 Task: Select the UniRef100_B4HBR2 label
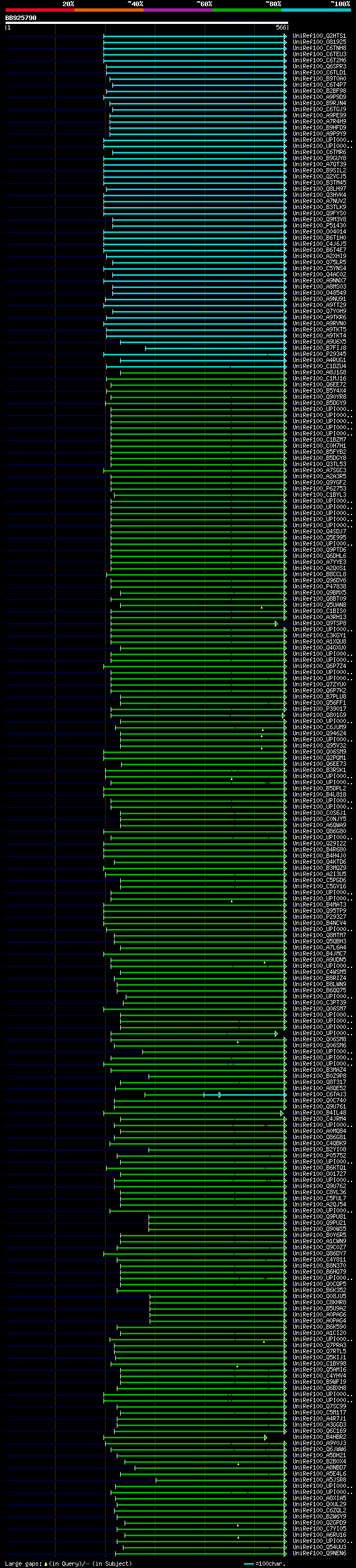(x=319, y=1438)
